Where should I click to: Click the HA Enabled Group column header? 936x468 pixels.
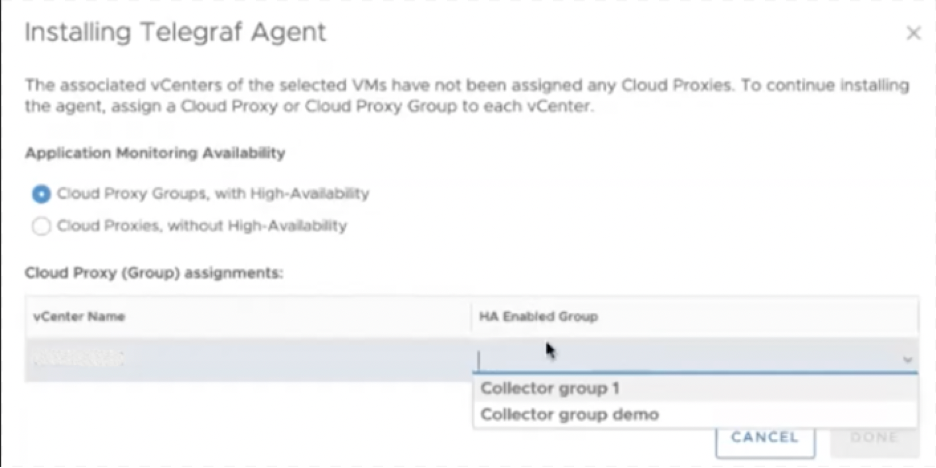click(x=538, y=317)
